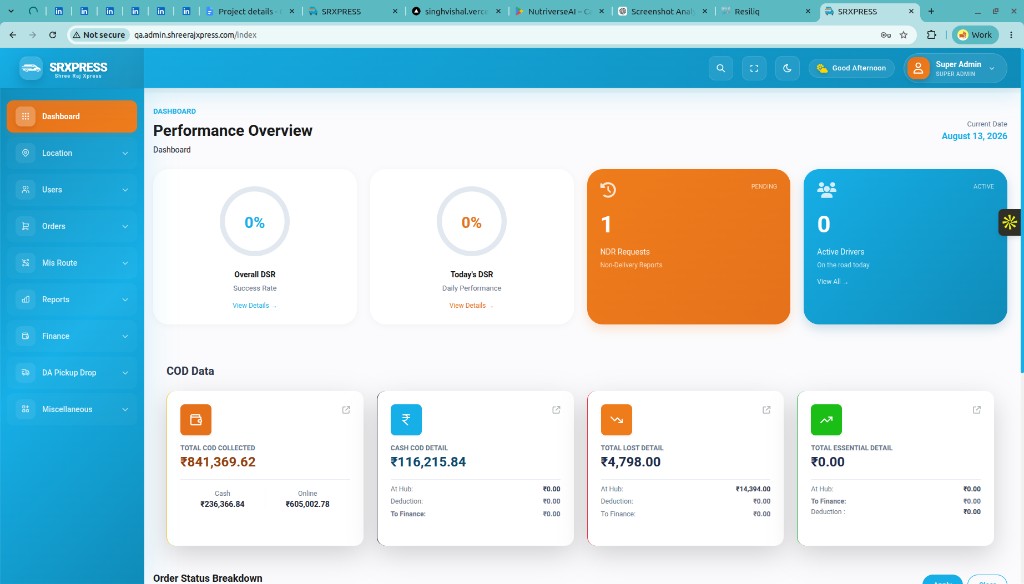Viewport: 1024px width, 584px height.
Task: Click the Users icon in sidebar
Action: click(25, 189)
